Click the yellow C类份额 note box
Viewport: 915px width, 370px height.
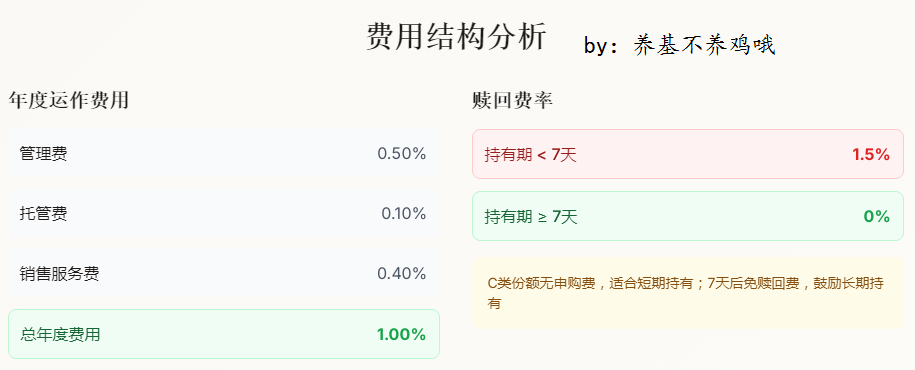(x=687, y=294)
